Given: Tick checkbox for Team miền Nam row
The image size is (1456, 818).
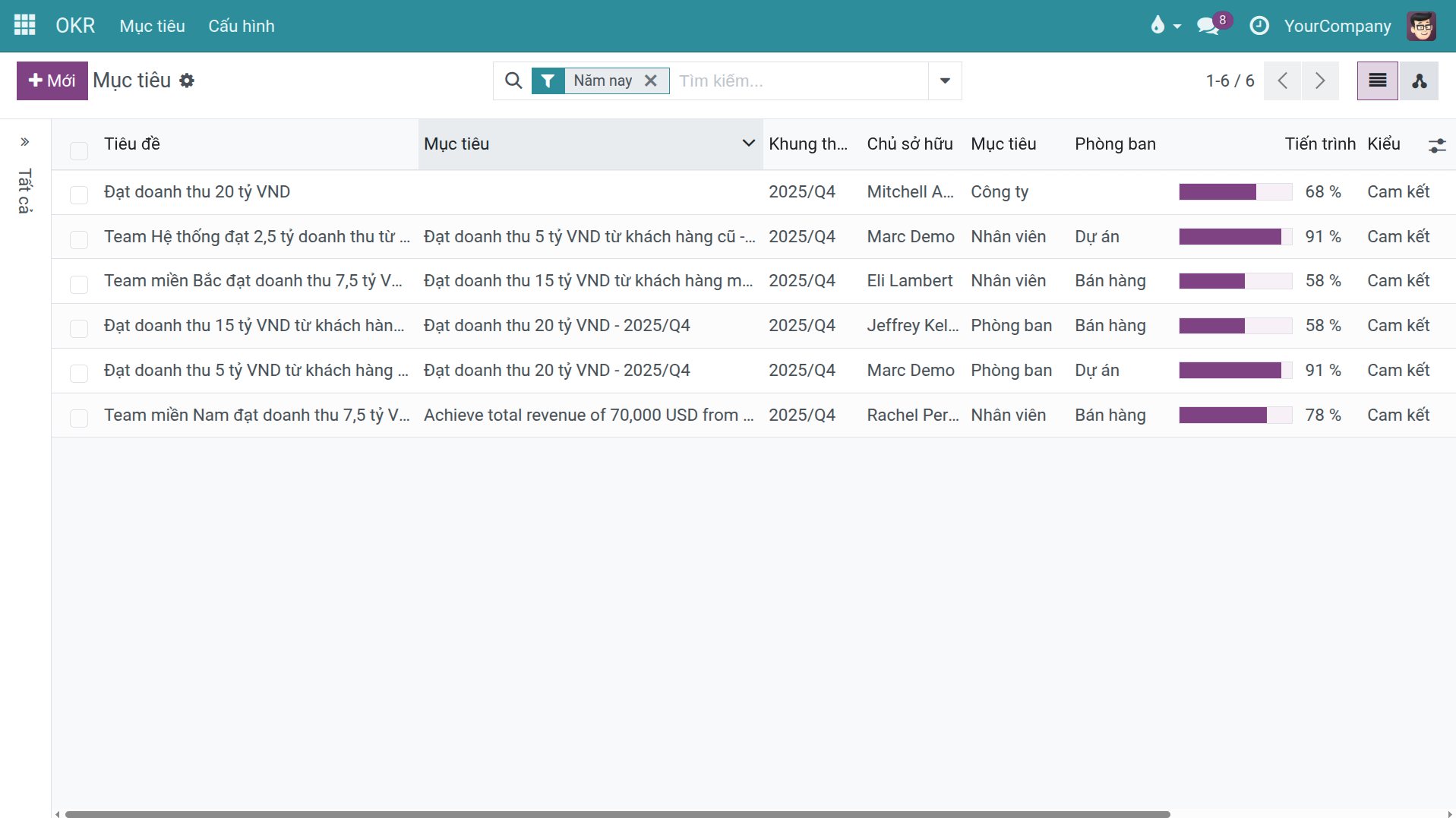Looking at the screenshot, I should (x=79, y=418).
